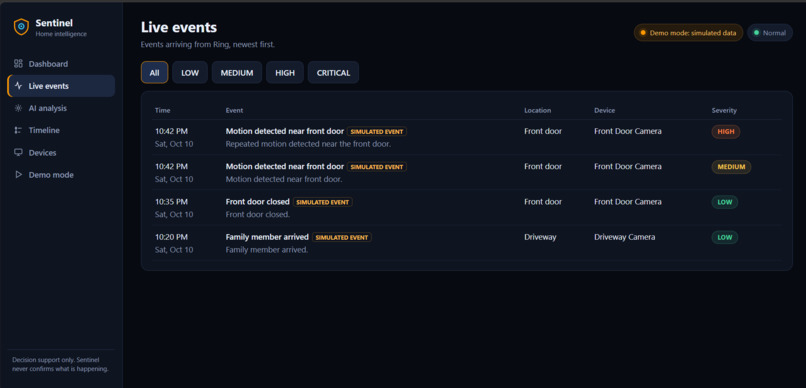Image resolution: width=806 pixels, height=388 pixels.
Task: Click the HIGH severity badge in first row
Action: pos(726,132)
